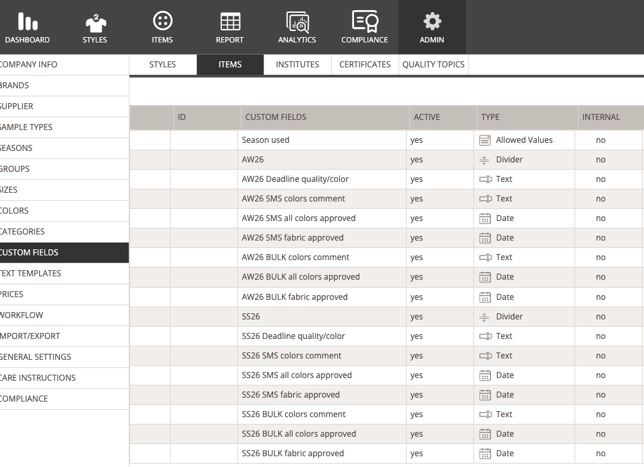
Task: Open Prices in sidebar
Action: 64,294
